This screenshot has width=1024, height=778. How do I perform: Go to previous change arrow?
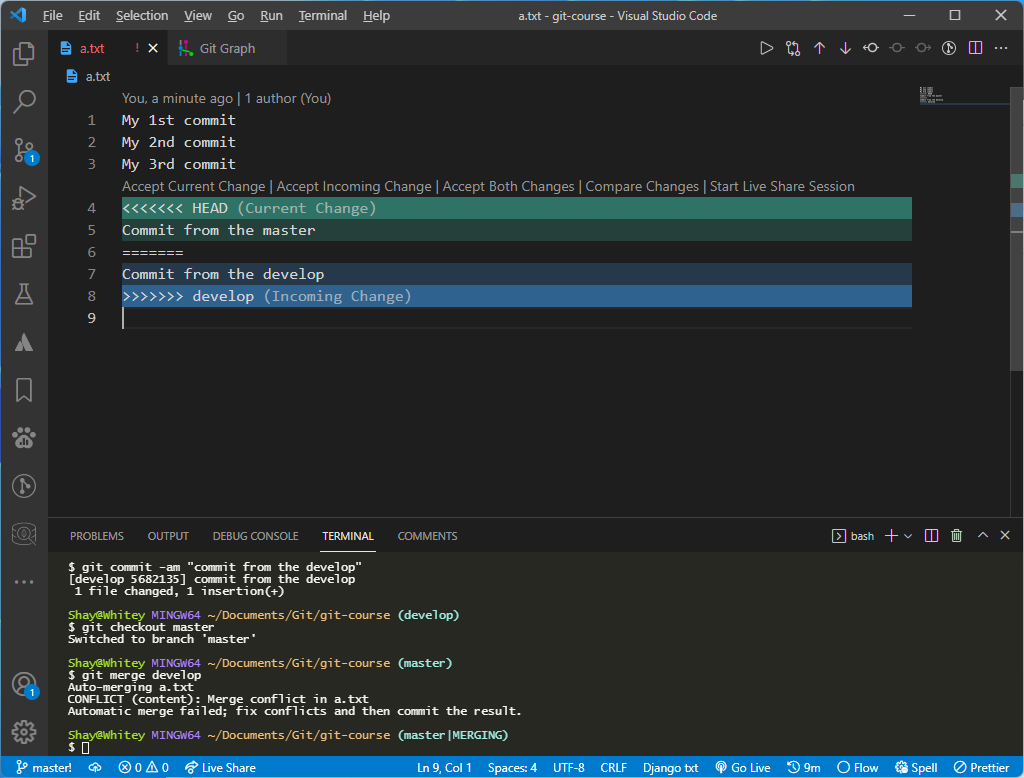819,48
